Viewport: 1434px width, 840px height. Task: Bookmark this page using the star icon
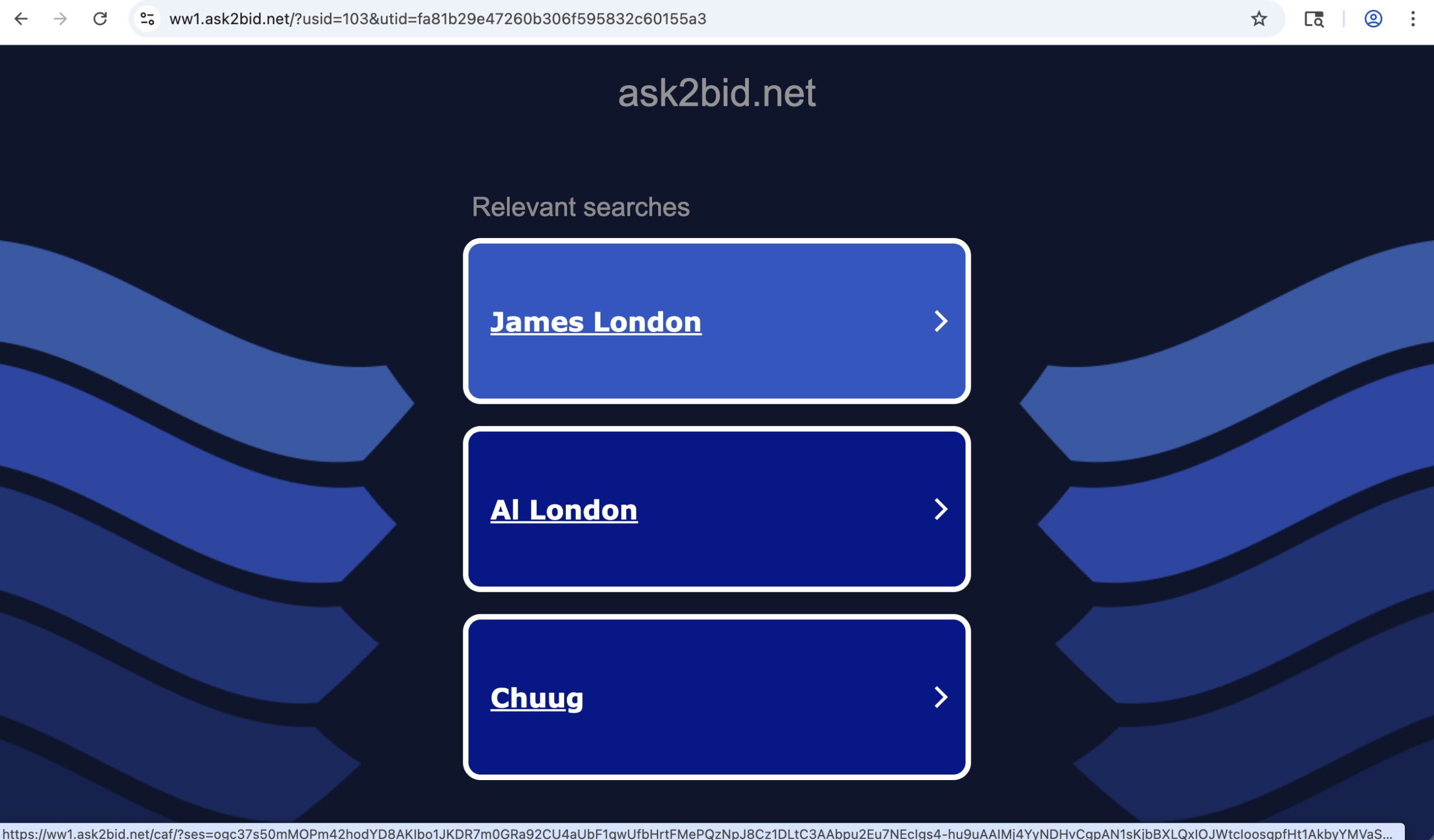click(x=1259, y=19)
